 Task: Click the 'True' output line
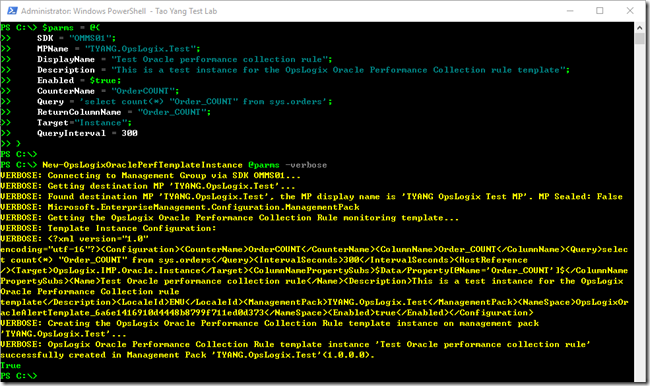click(10, 366)
